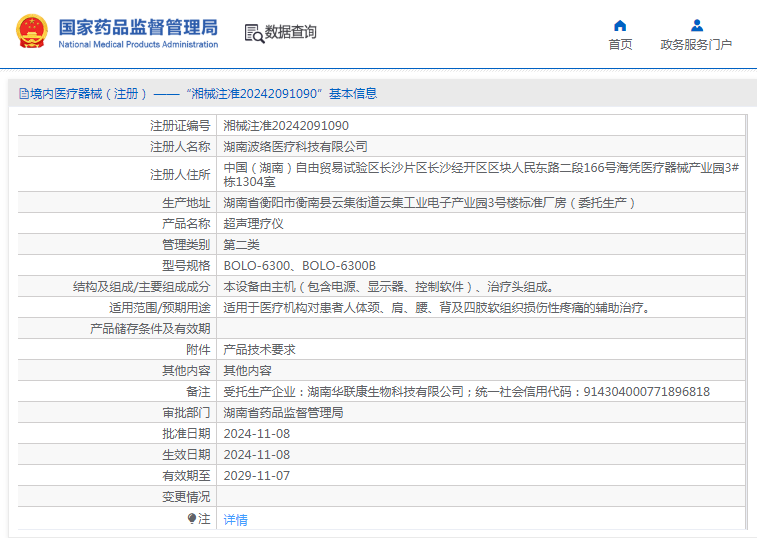This screenshot has width=757, height=538.
Task: Click the 有效期至 row label
Action: click(x=186, y=476)
